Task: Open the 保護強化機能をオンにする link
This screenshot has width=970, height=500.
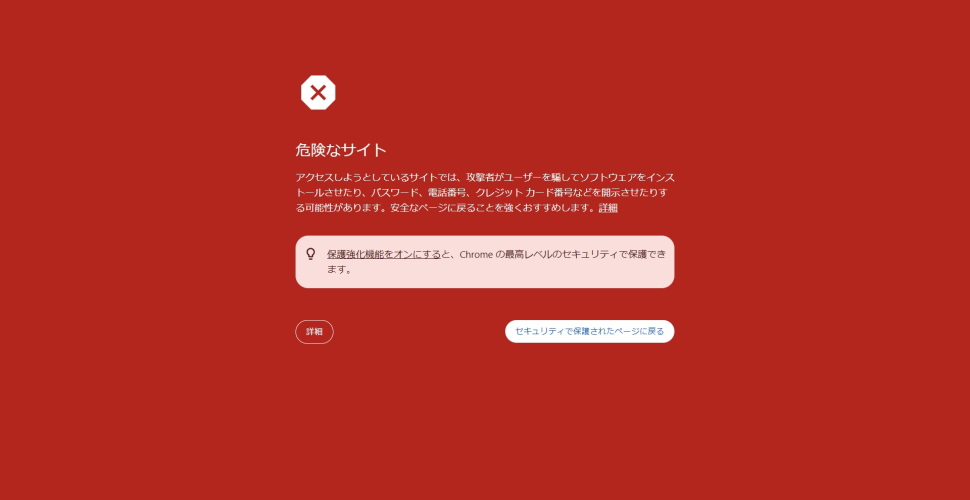Action: point(384,254)
